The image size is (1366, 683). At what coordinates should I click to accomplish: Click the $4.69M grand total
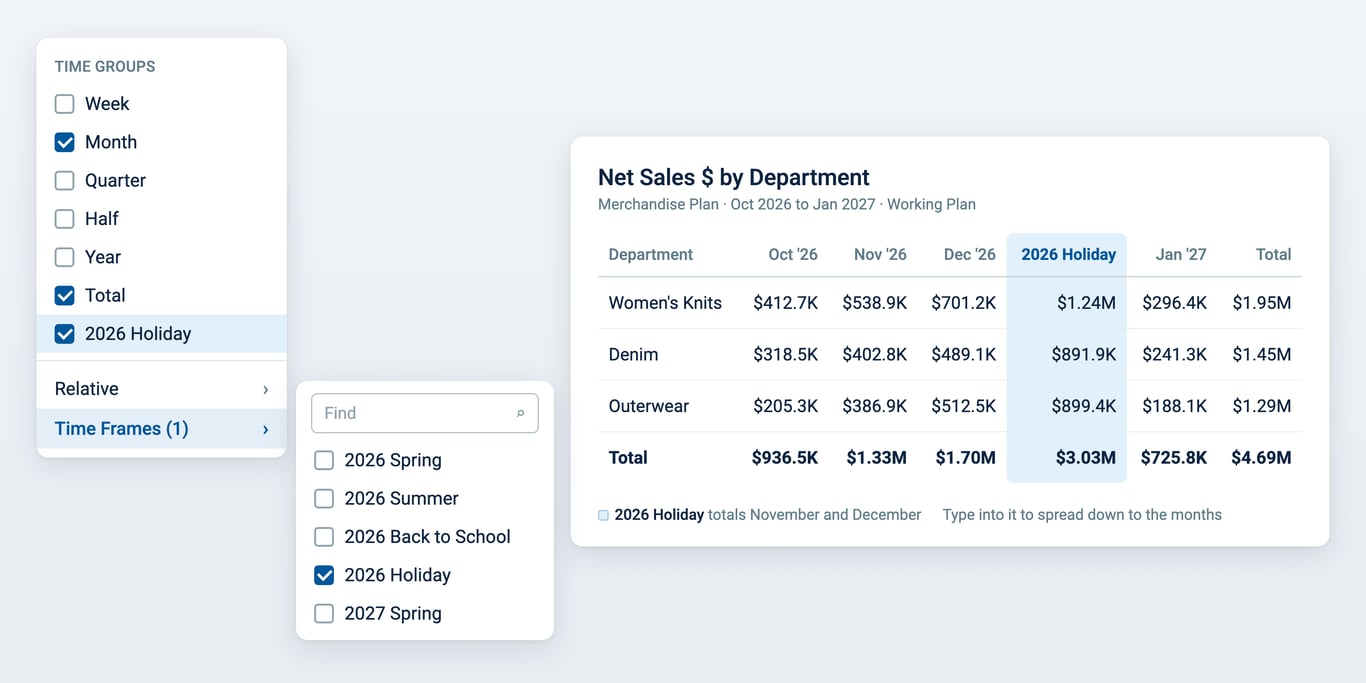(1261, 458)
